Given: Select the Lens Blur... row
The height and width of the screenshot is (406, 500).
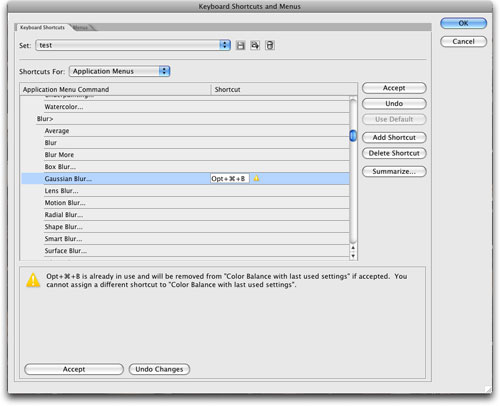Looking at the screenshot, I should 185,191.
